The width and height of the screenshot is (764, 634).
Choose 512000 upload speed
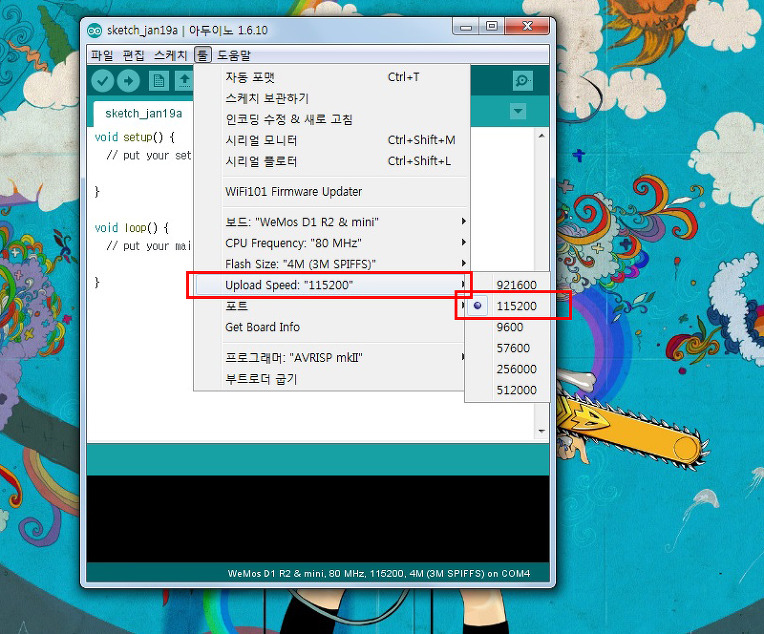[507, 390]
